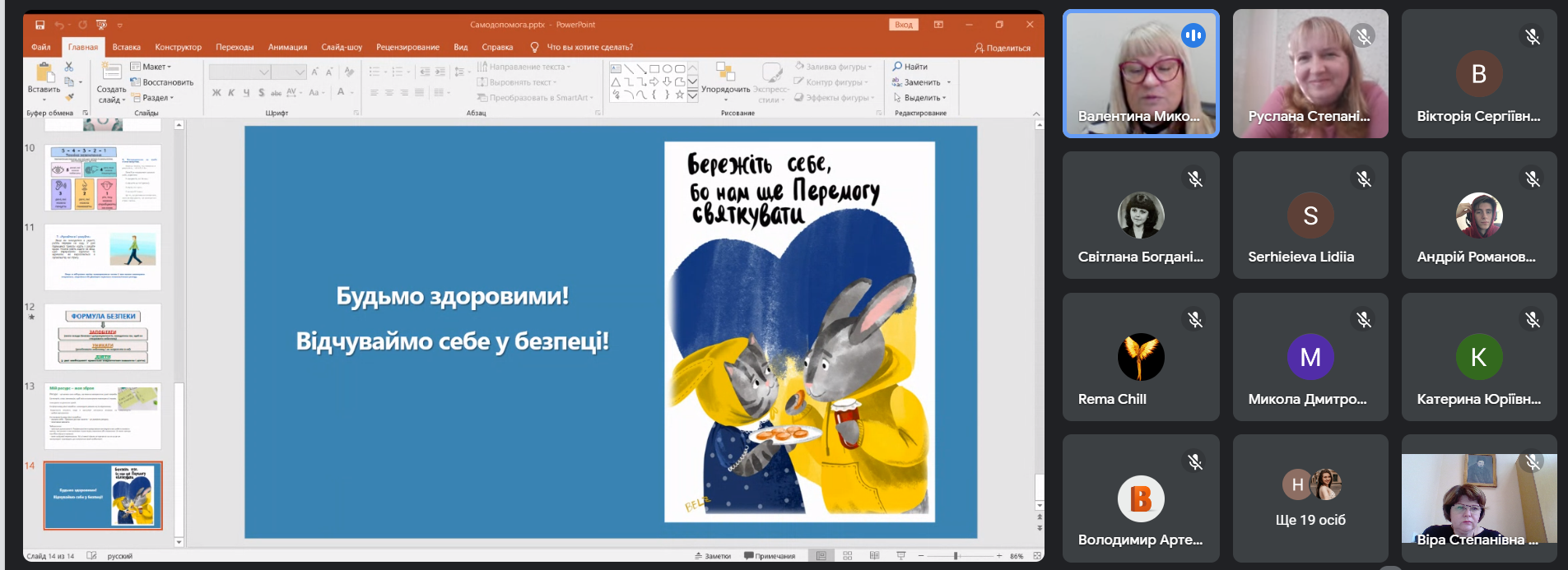The height and width of the screenshot is (570, 1568).
Task: Click the Fit slide to window icon
Action: coord(1037,556)
